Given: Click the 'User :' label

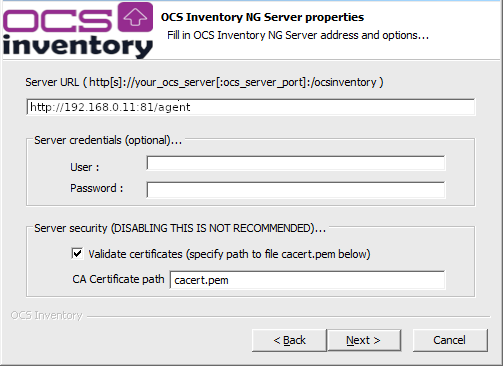Looking at the screenshot, I should pos(85,167).
